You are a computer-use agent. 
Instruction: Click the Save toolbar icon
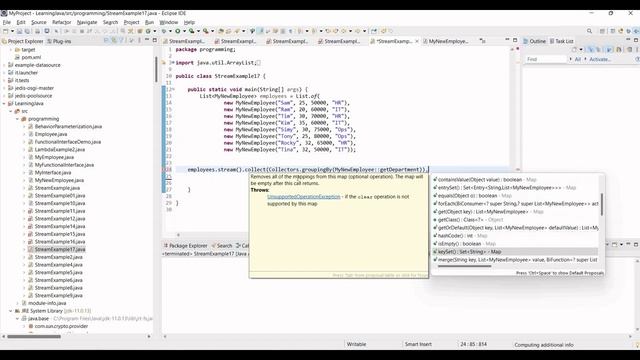tap(20, 31)
